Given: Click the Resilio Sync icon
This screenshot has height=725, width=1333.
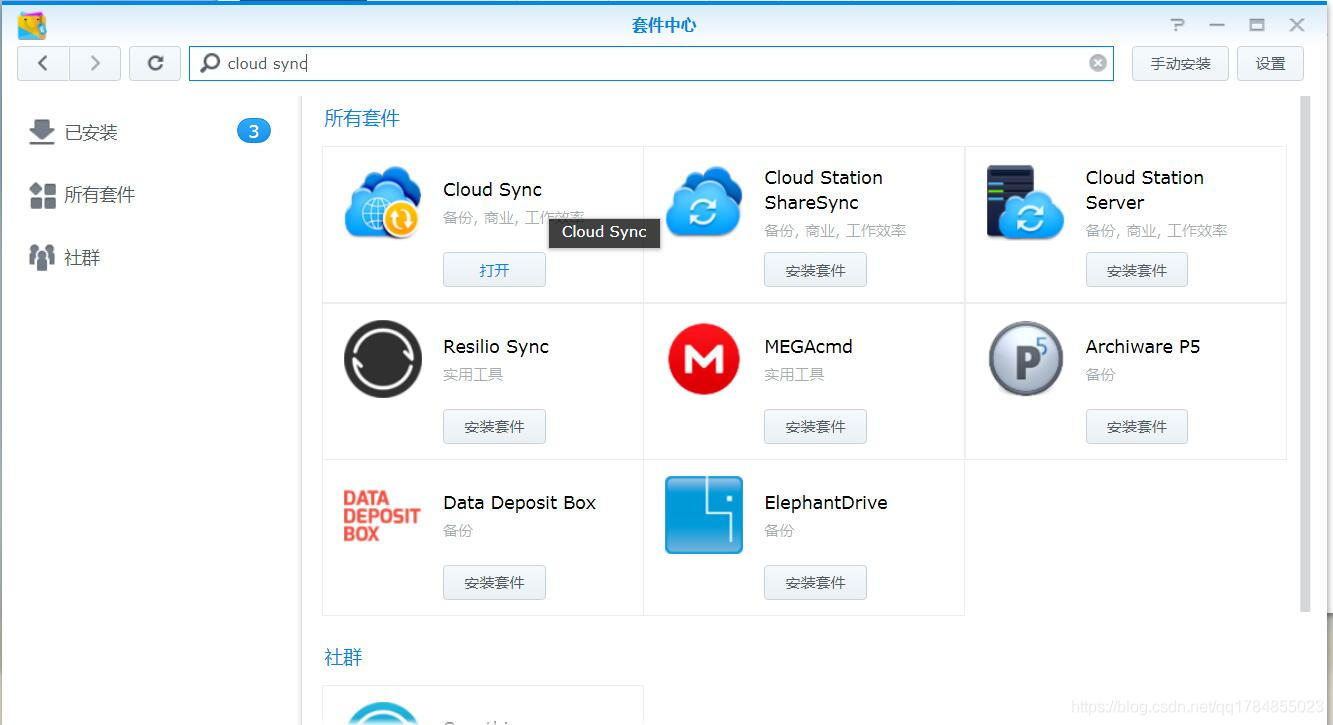Looking at the screenshot, I should click(383, 359).
